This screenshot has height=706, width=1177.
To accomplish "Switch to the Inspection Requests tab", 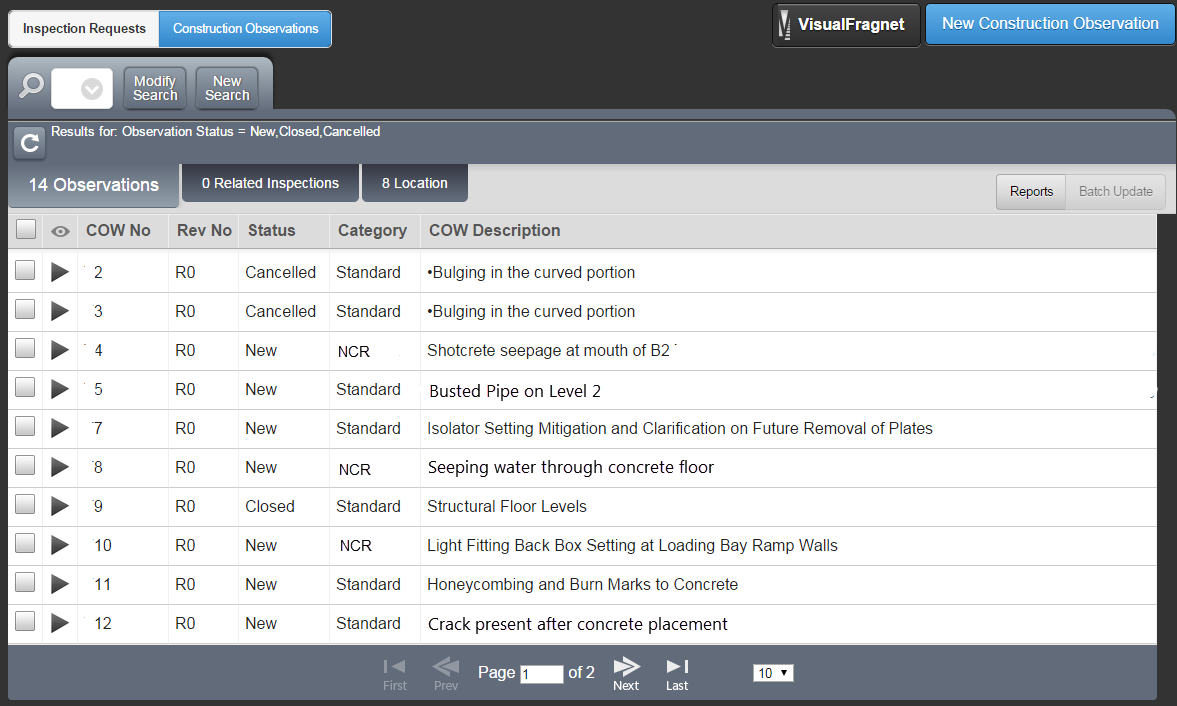I will 84,29.
